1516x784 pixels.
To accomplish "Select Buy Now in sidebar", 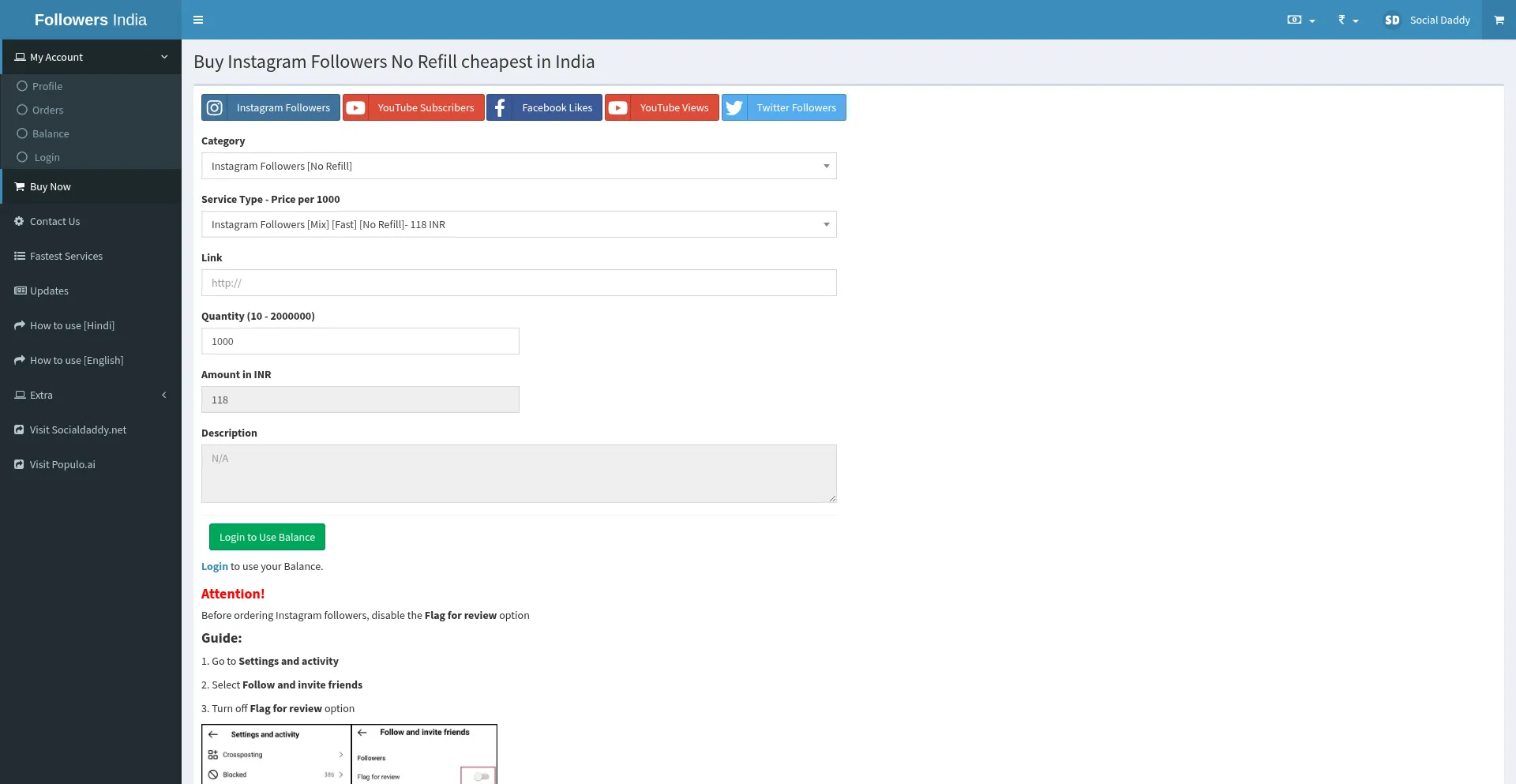I will coord(91,186).
